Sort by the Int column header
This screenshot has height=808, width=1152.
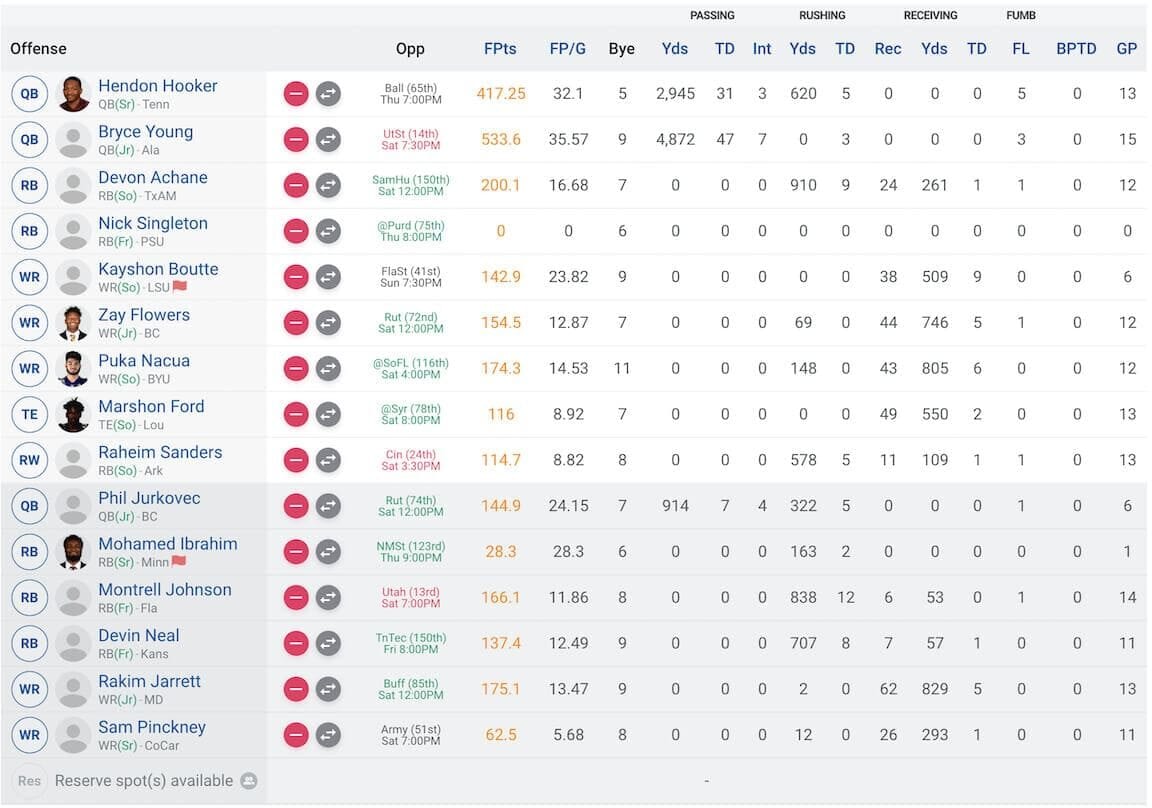(x=762, y=48)
